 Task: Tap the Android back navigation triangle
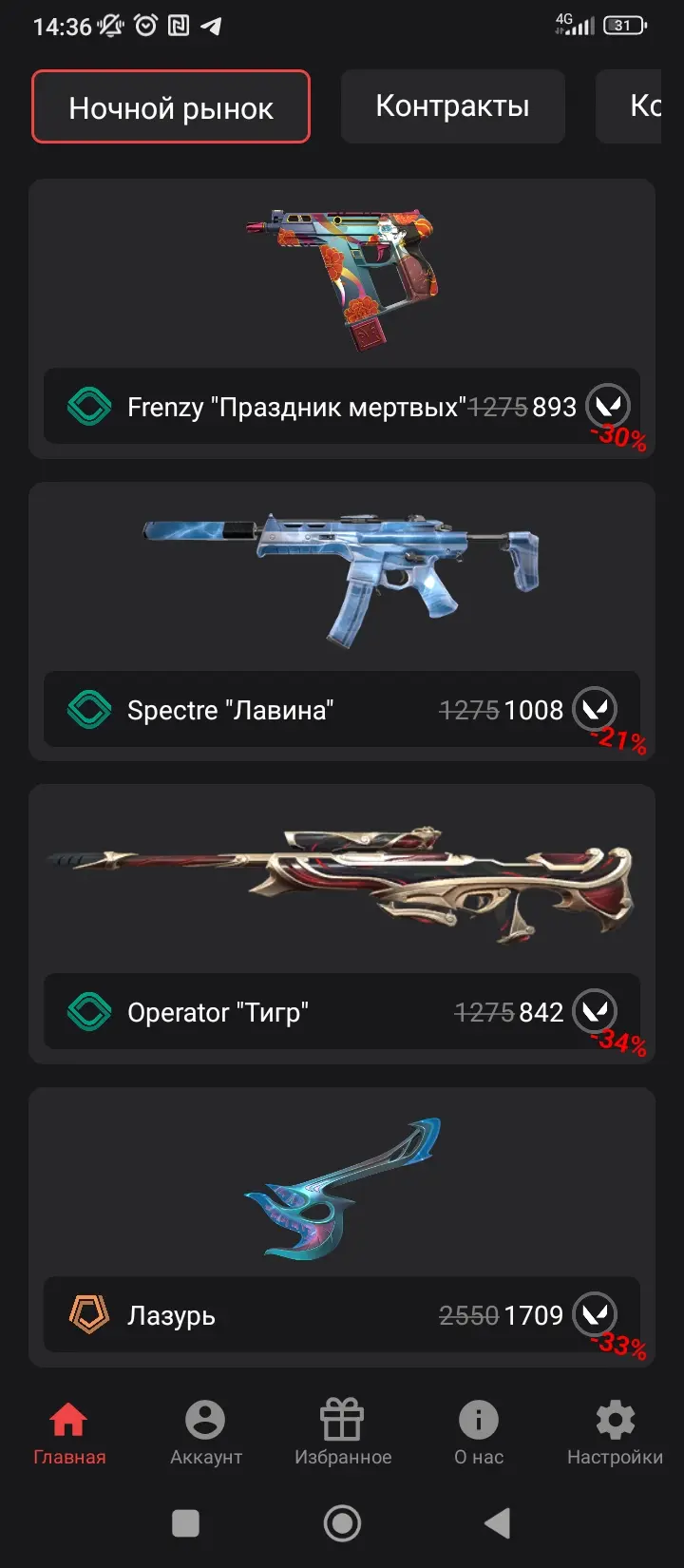point(498,1523)
